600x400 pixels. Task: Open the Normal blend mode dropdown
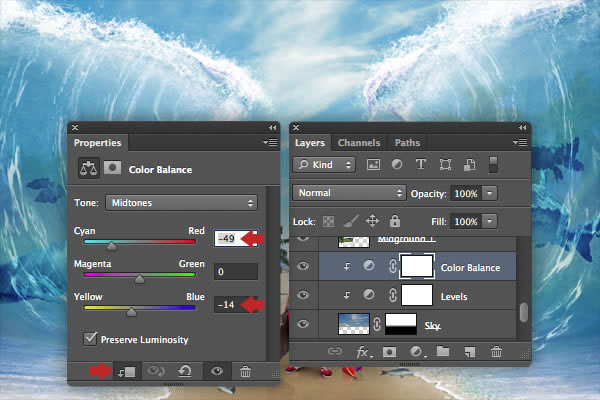point(349,193)
